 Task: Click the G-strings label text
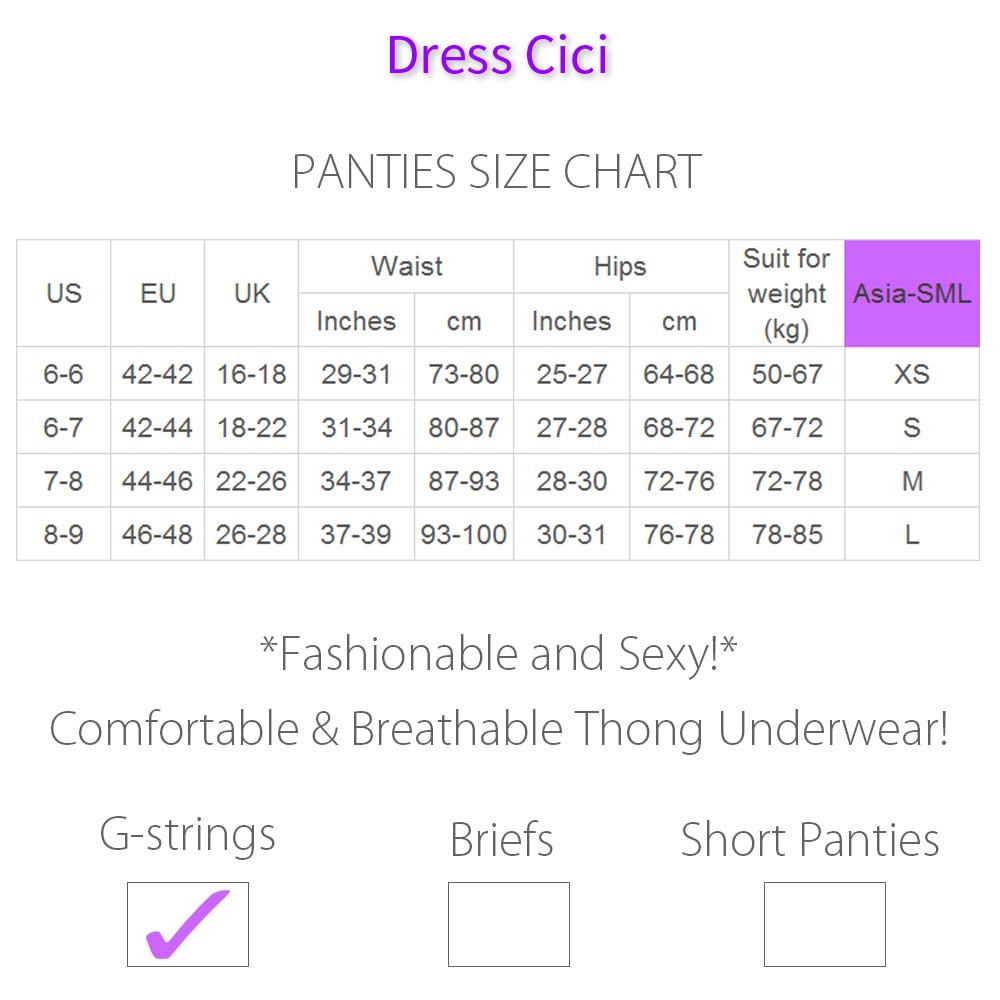[188, 835]
